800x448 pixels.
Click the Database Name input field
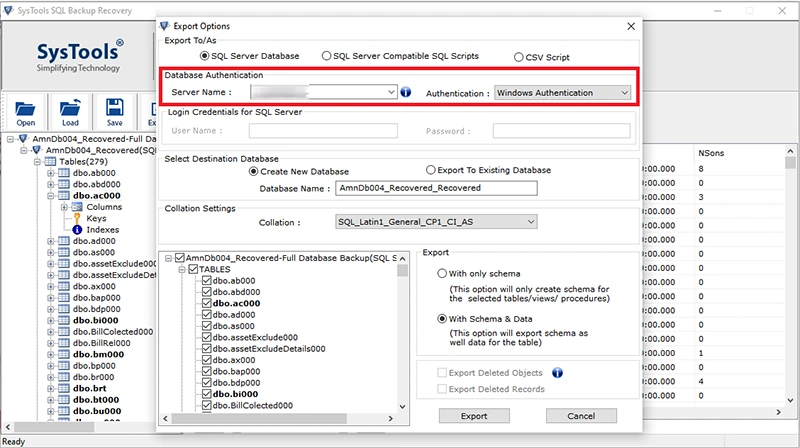436,188
